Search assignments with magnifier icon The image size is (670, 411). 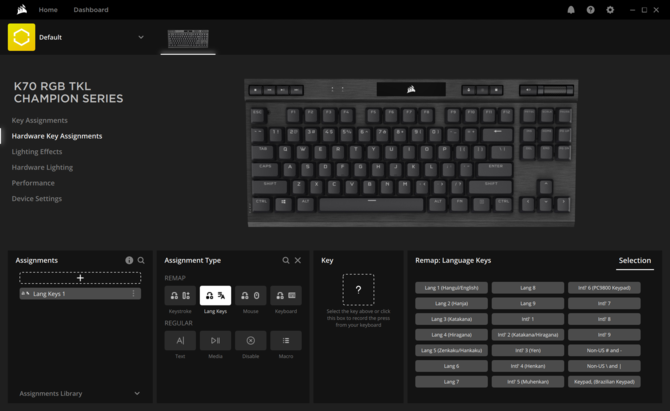click(x=141, y=260)
